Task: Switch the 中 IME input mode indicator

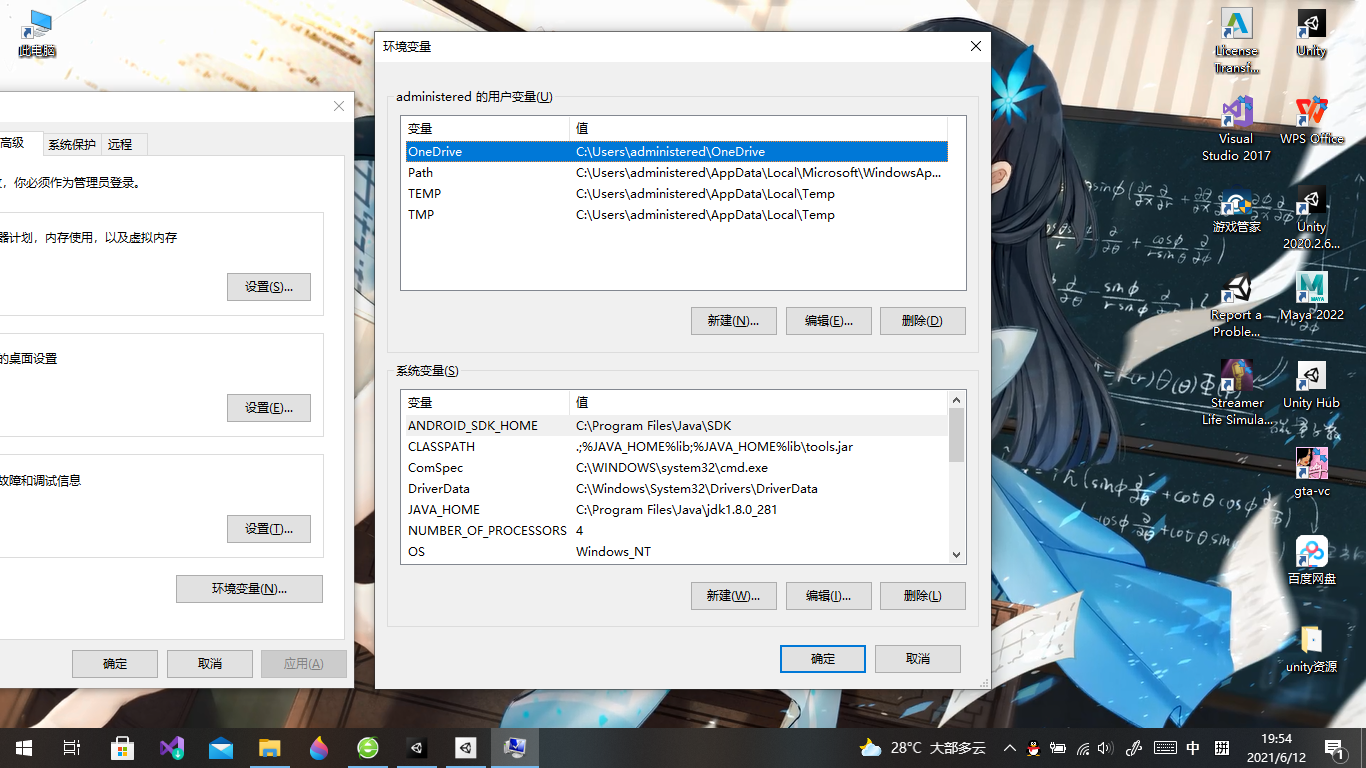Action: pyautogui.click(x=1193, y=748)
